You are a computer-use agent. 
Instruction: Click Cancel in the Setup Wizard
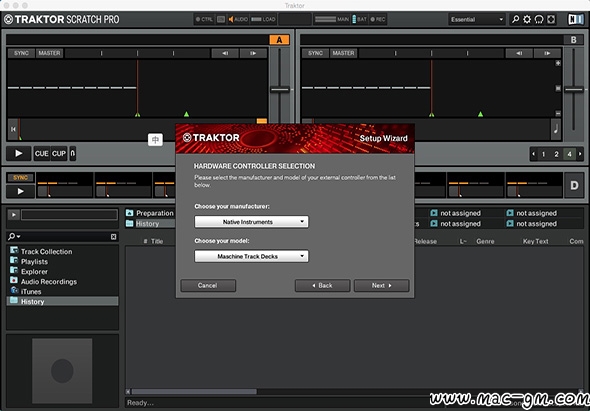[x=208, y=285]
